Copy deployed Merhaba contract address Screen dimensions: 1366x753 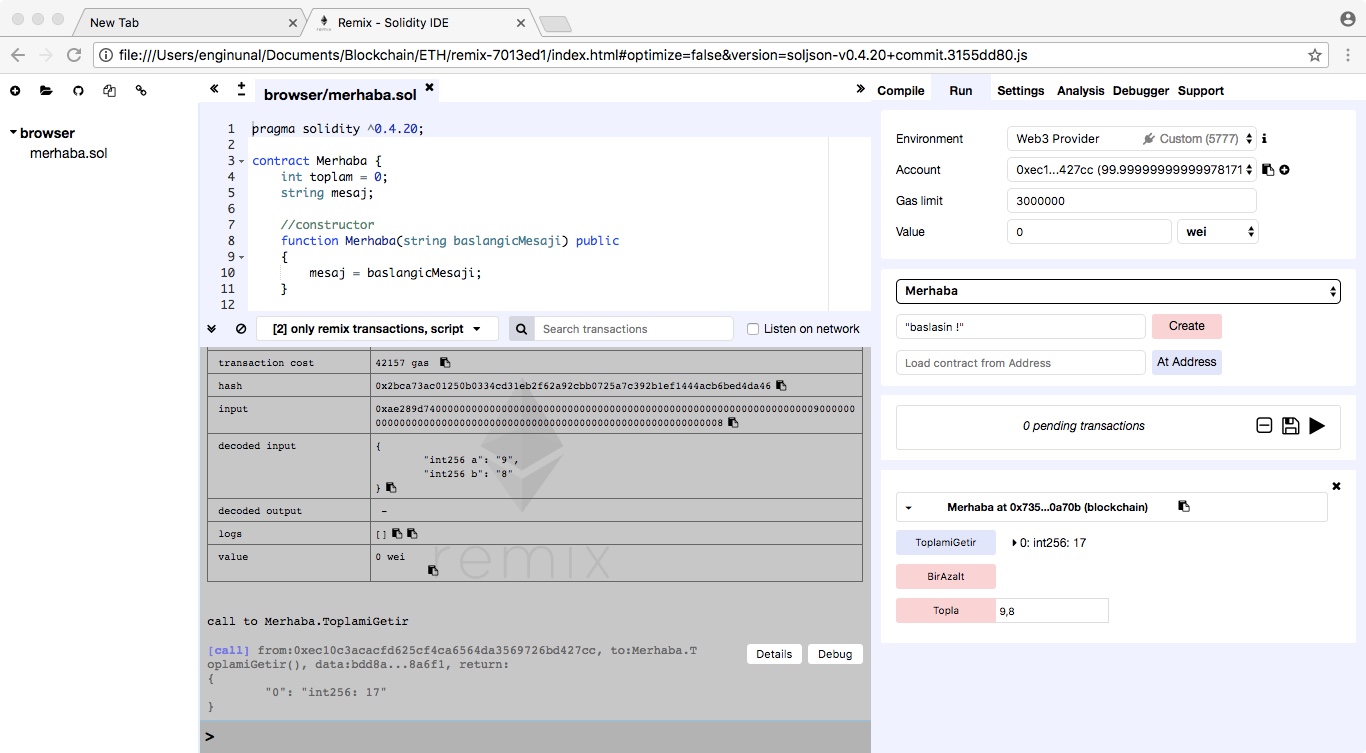[1184, 507]
